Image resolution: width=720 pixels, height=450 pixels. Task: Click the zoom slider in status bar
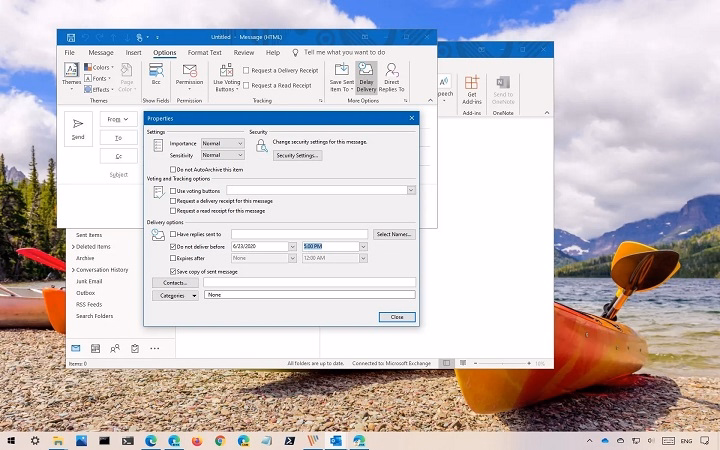502,363
